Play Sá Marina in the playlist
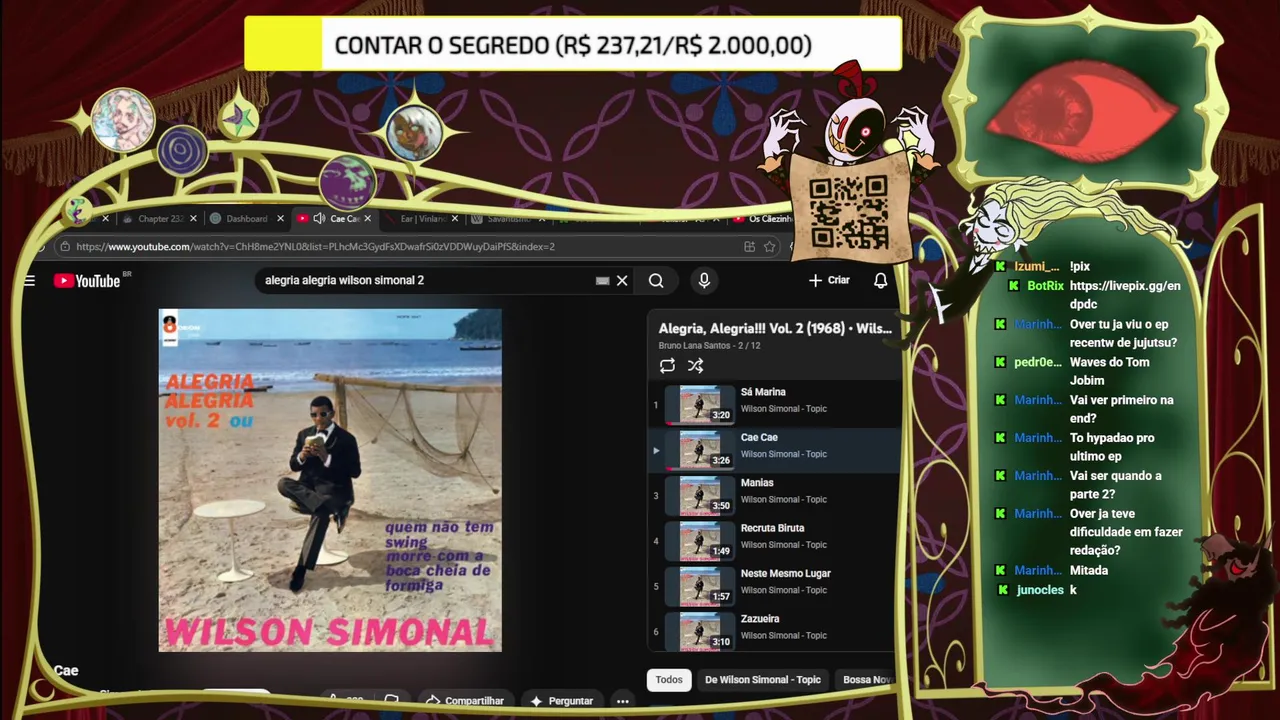Image resolution: width=1280 pixels, height=720 pixels. (774, 405)
